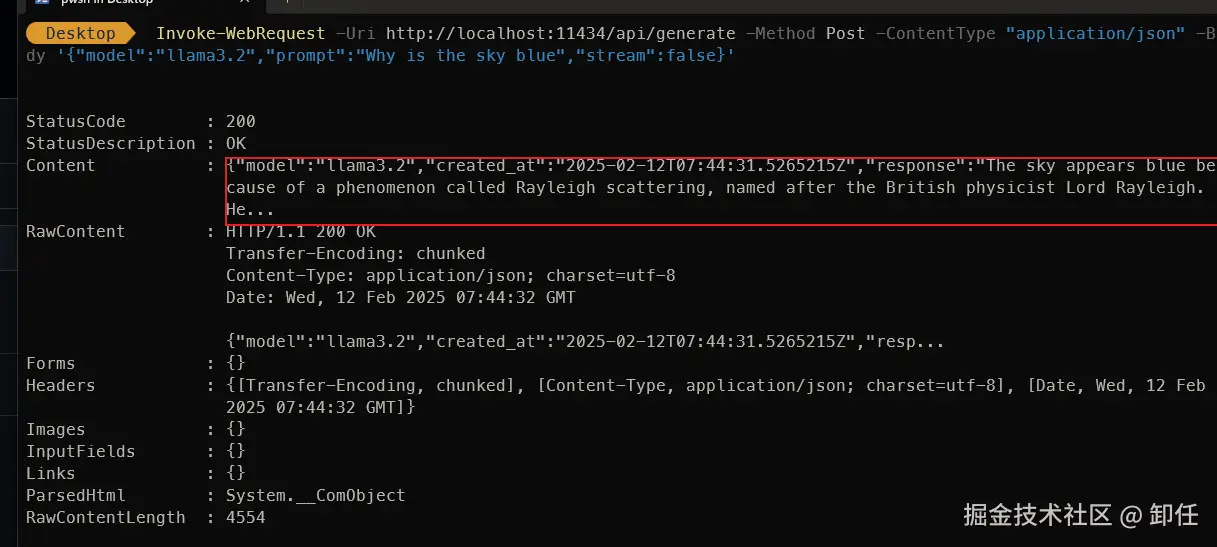Click the System.__ComObject ParsedHtml value
Screen dimensions: 1217x547
(315, 496)
